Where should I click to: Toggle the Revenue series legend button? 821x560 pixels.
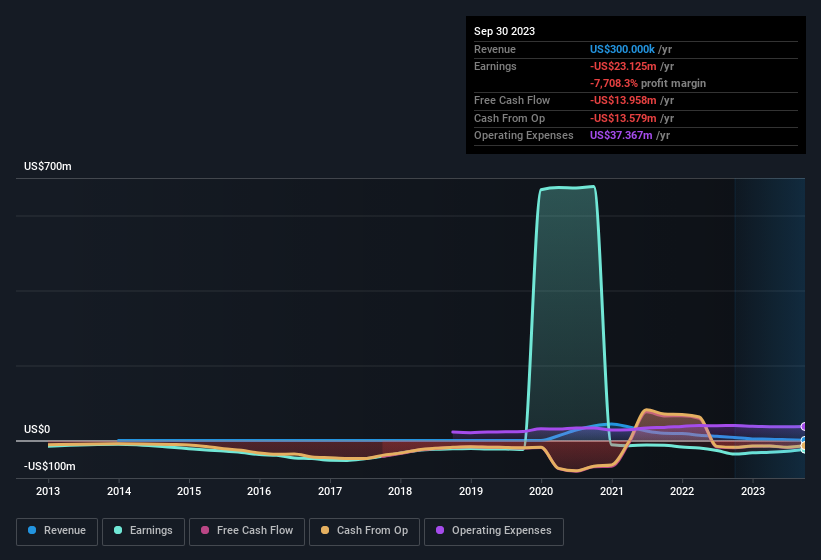point(57,531)
